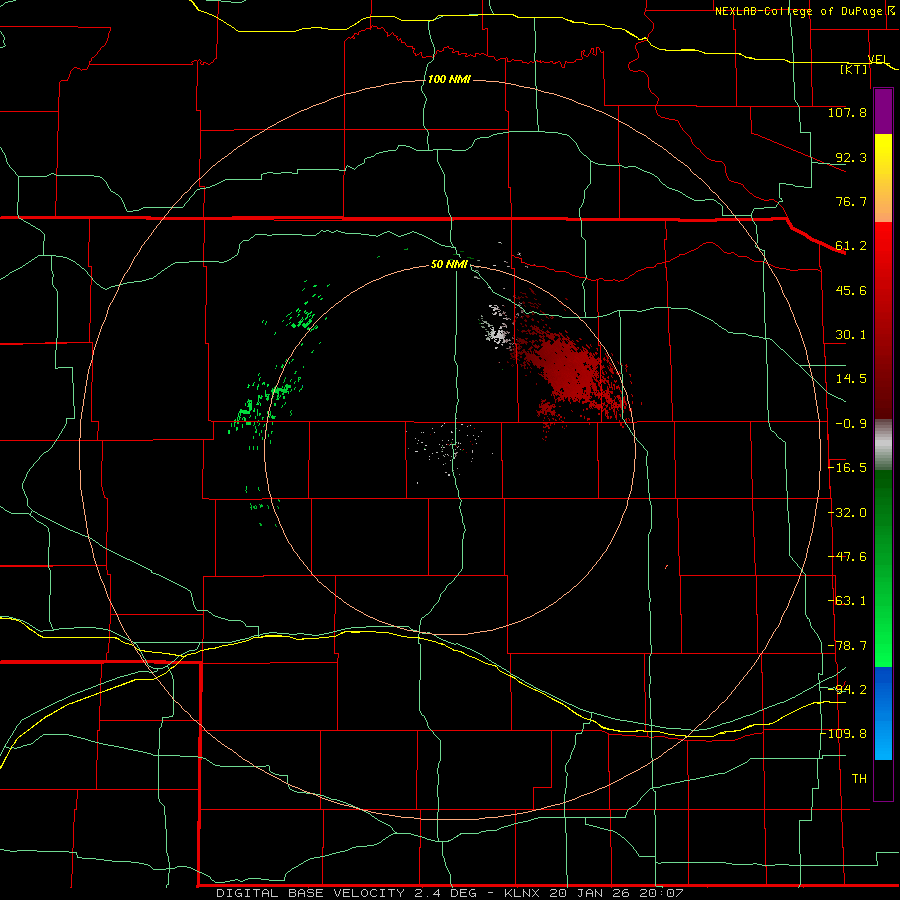Click the 14.5 velocity scale value
Viewport: 900px width, 900px height.
point(851,379)
